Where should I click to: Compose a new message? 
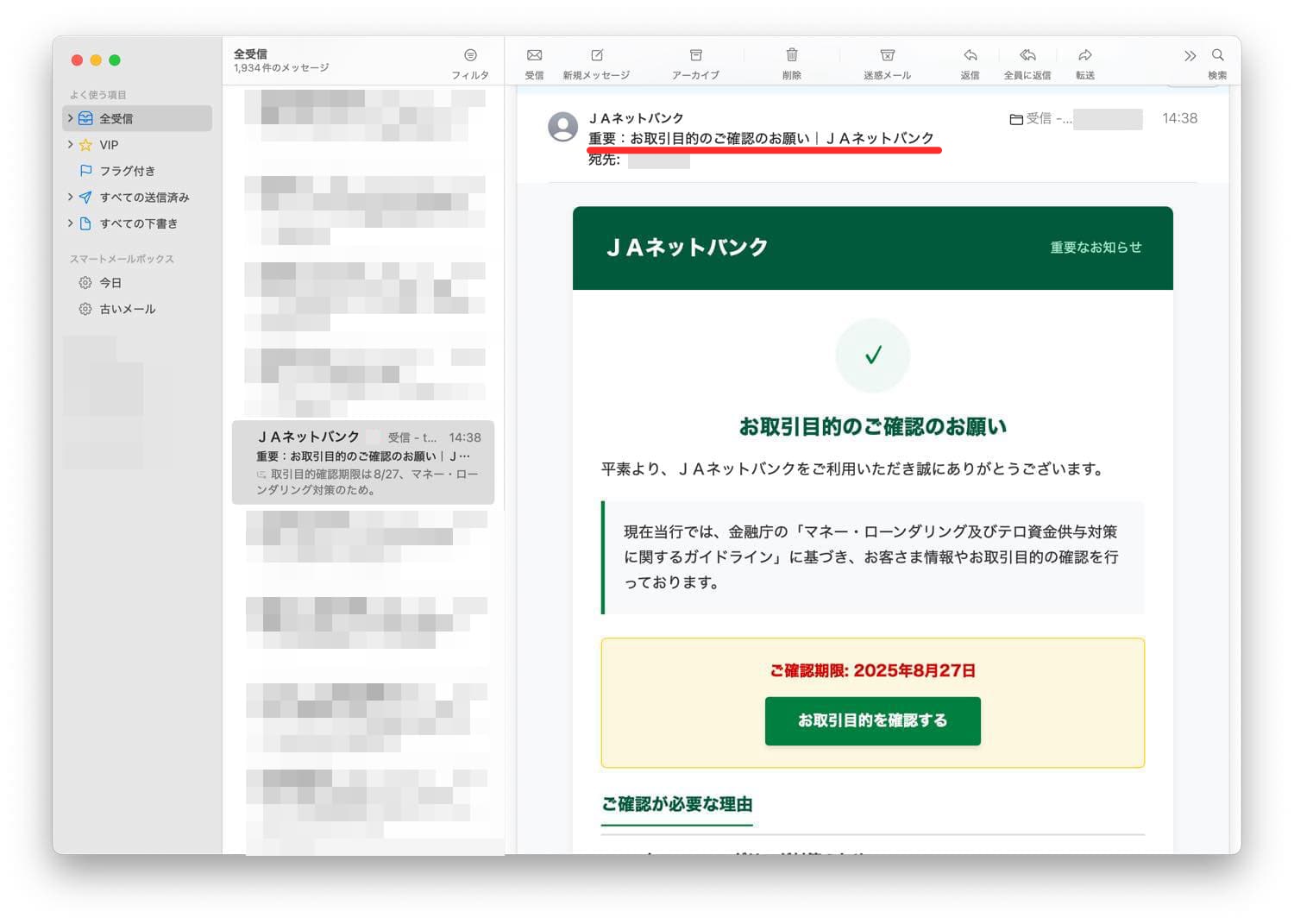[596, 56]
